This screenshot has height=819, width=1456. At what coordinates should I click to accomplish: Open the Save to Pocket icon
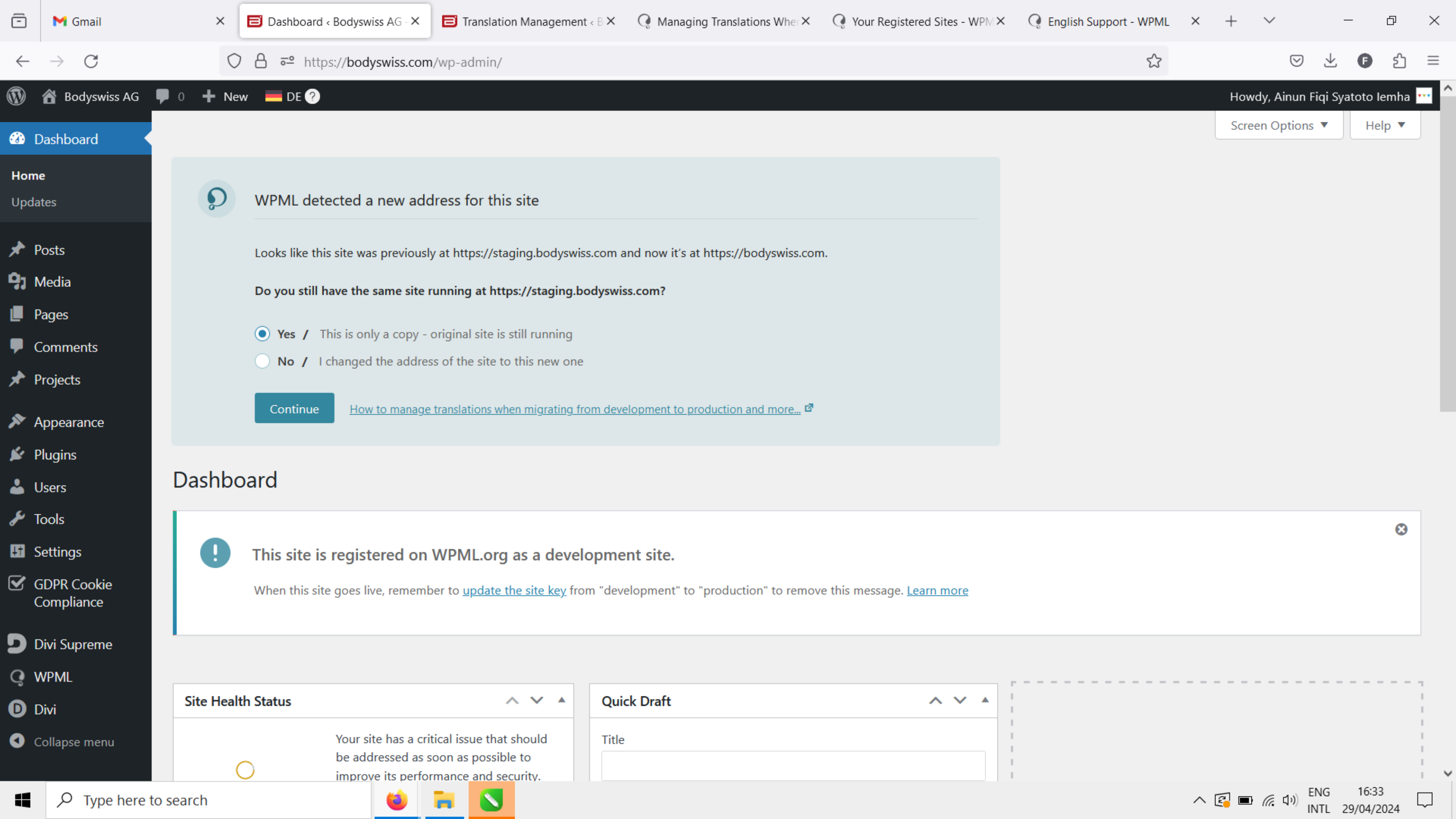click(x=1297, y=61)
